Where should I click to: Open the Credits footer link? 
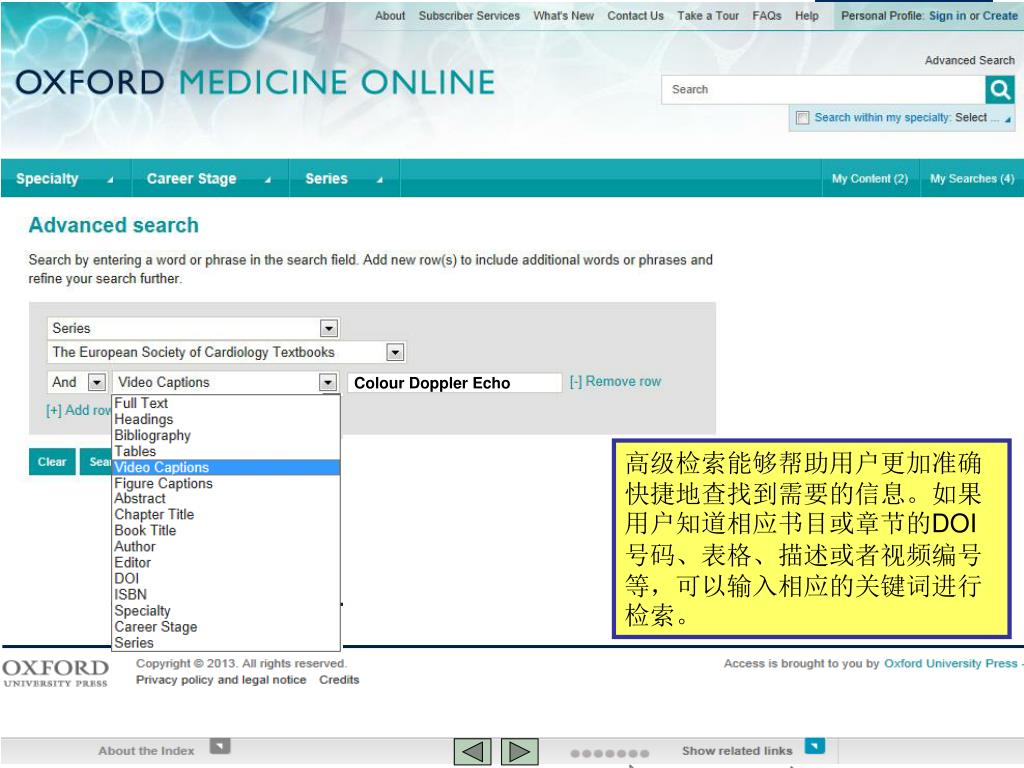point(339,680)
